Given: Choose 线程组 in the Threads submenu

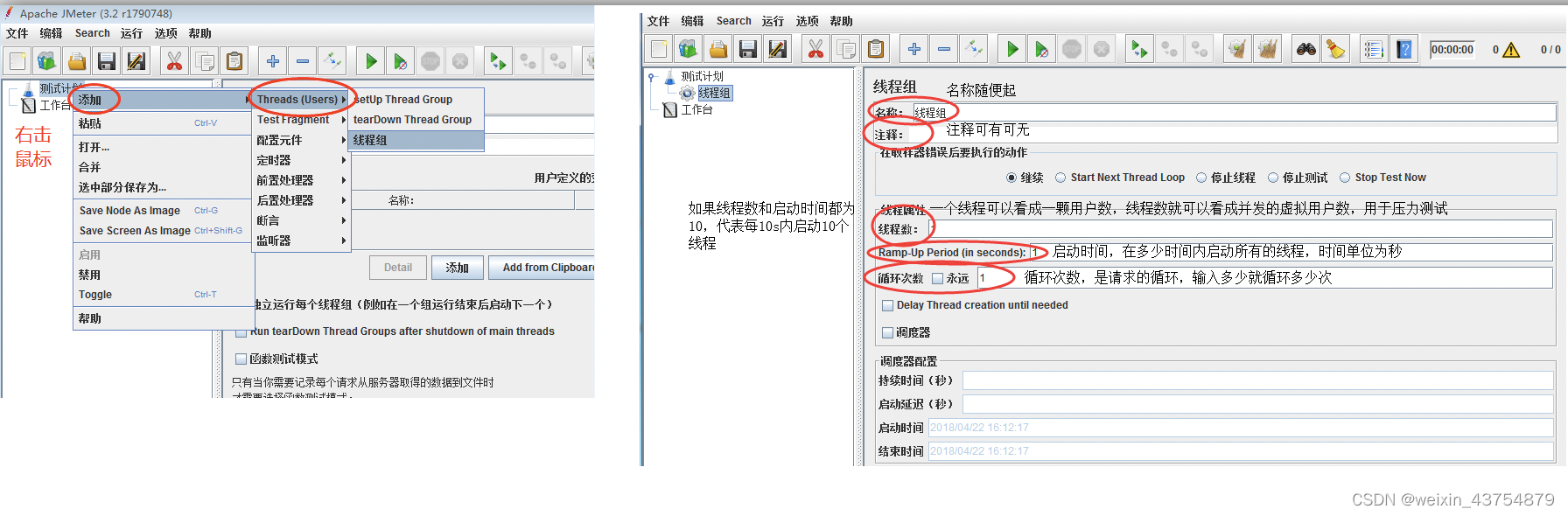Looking at the screenshot, I should point(416,140).
